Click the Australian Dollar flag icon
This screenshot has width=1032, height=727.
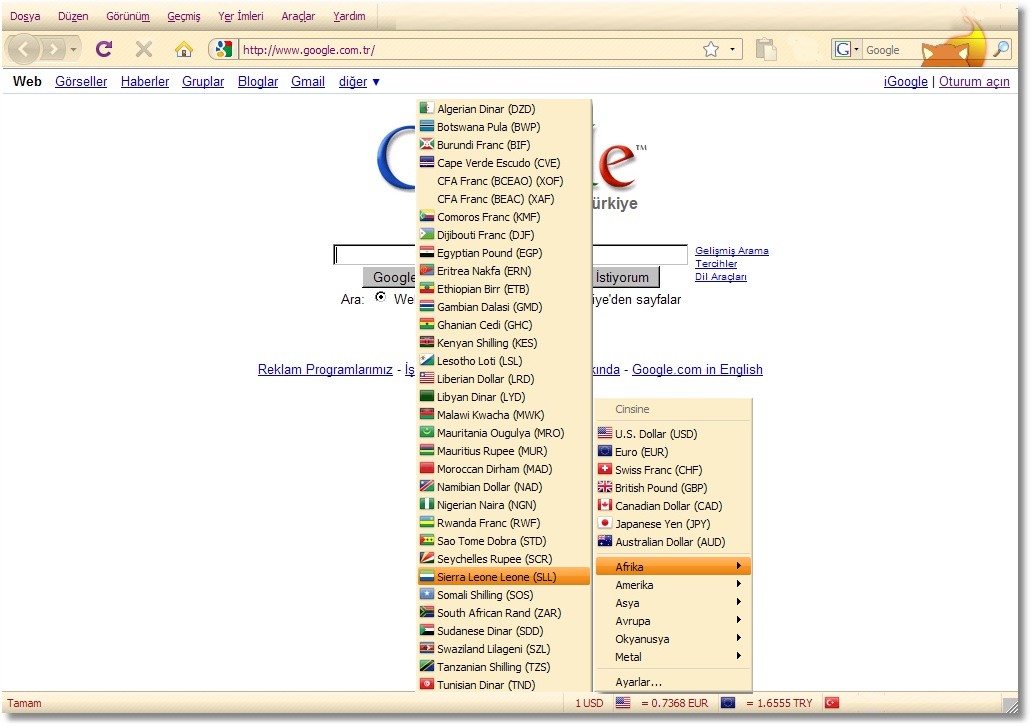coord(605,541)
